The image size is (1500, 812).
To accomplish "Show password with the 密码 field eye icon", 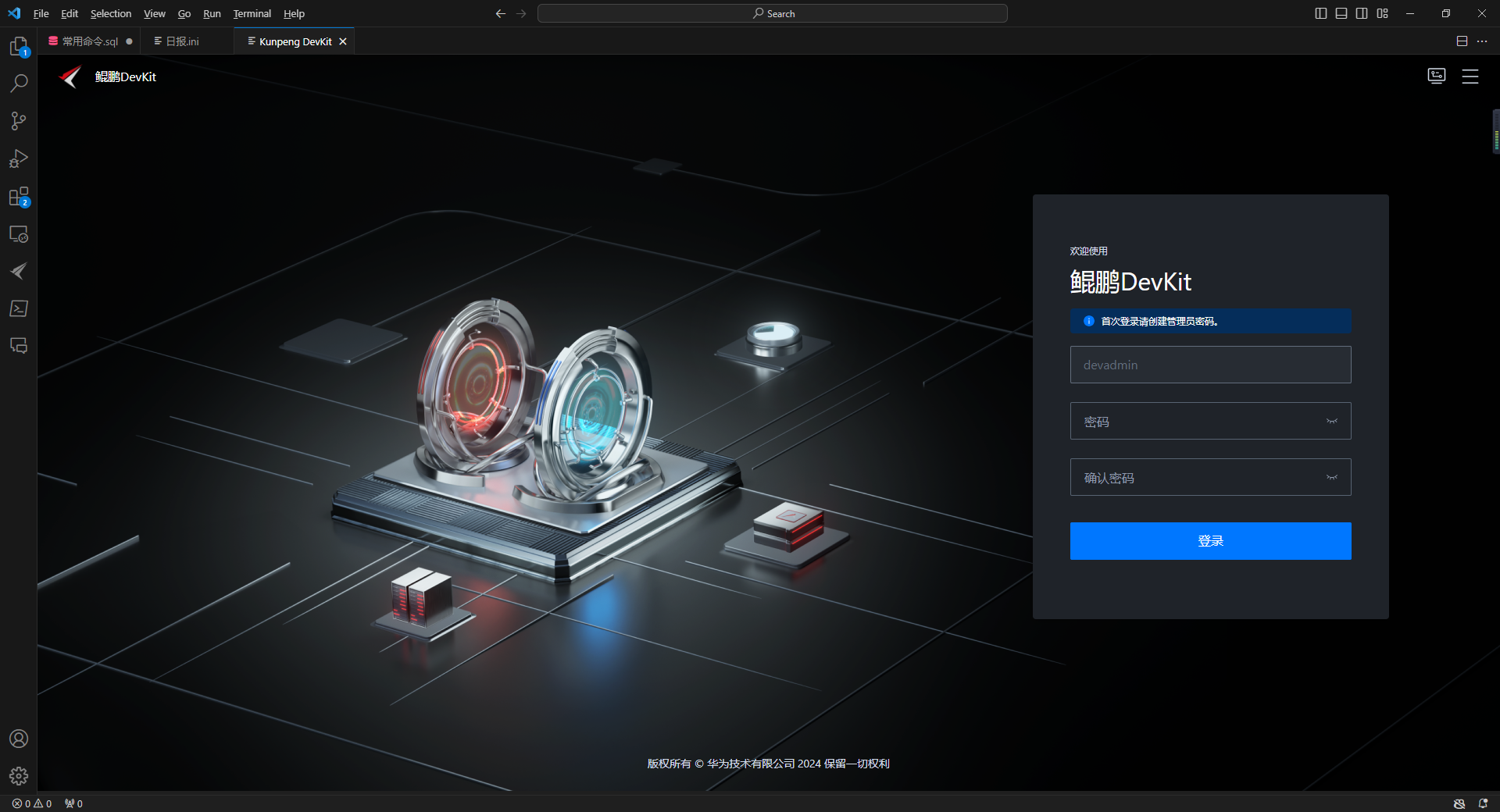I will (1332, 422).
